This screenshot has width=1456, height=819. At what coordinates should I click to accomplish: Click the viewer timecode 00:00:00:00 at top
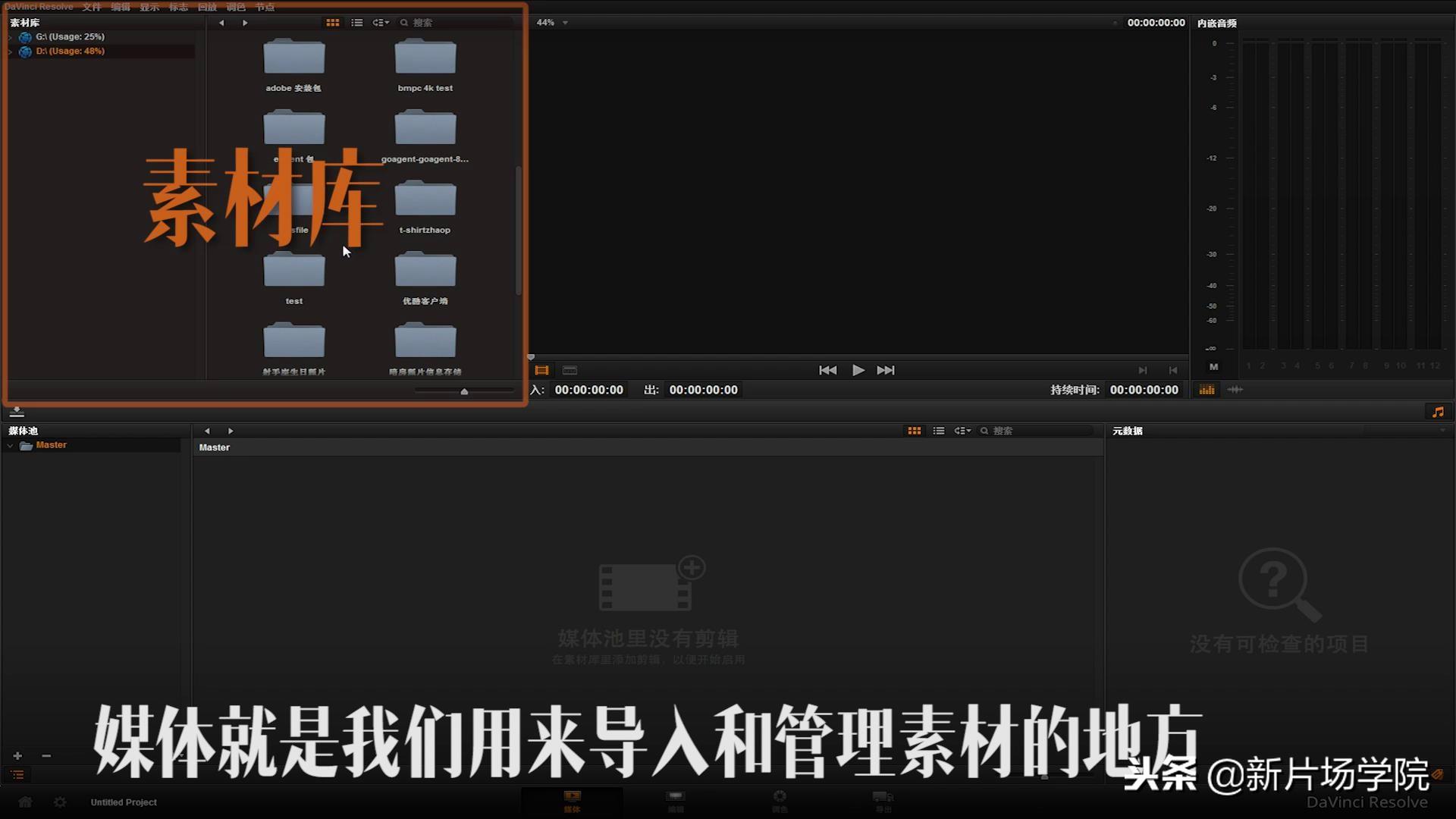[1156, 23]
